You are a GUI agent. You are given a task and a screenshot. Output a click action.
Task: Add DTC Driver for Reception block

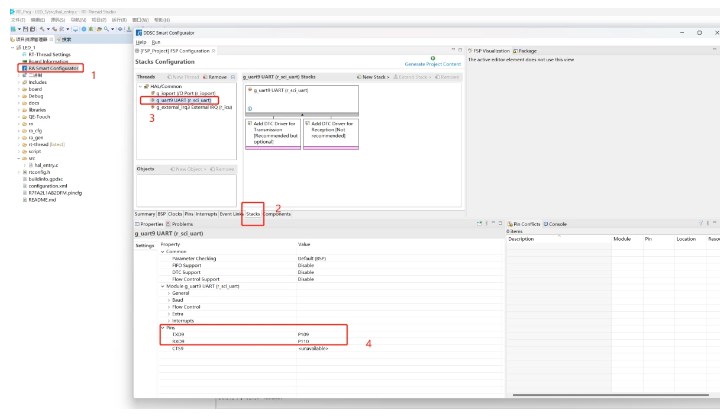[x=331, y=134]
